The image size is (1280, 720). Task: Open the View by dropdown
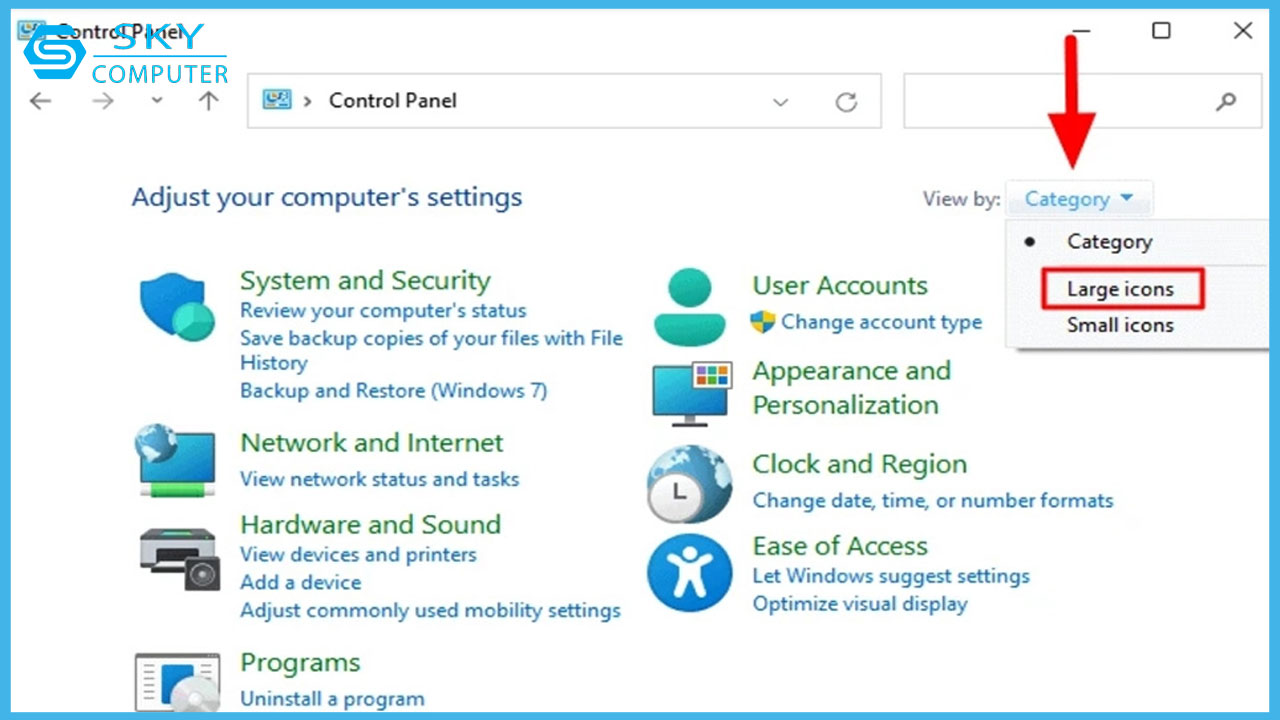coord(1079,198)
